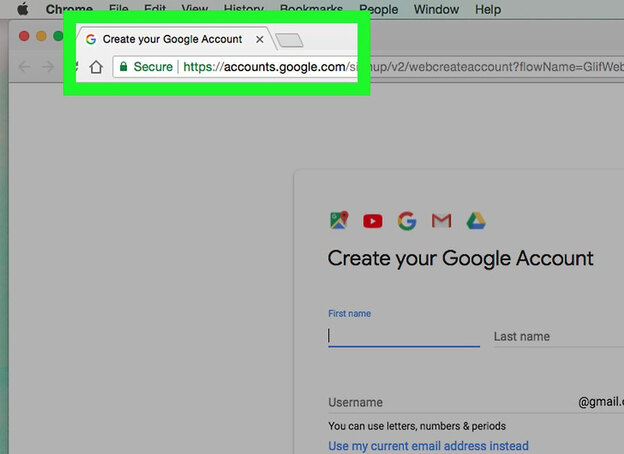
Task: Click the Gmail envelope icon
Action: pos(441,221)
